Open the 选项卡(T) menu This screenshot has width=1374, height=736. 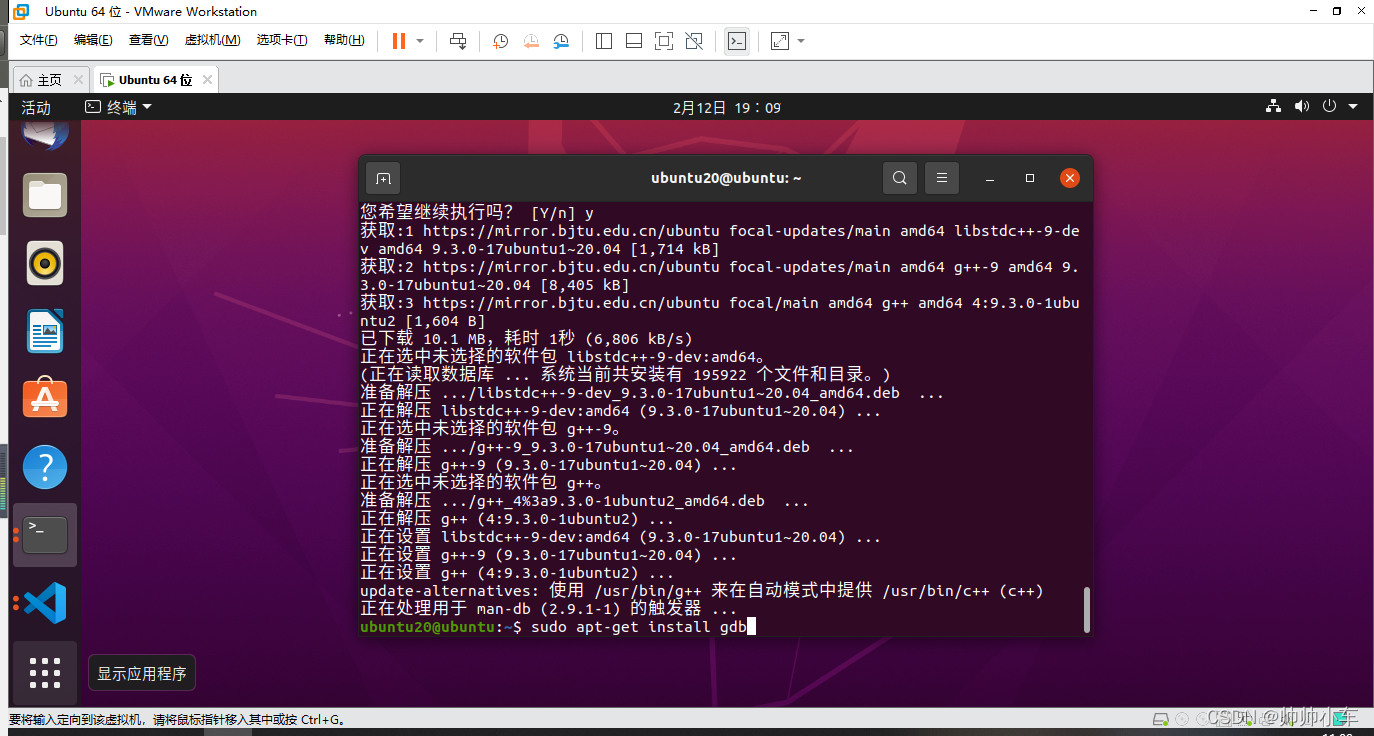coord(282,40)
